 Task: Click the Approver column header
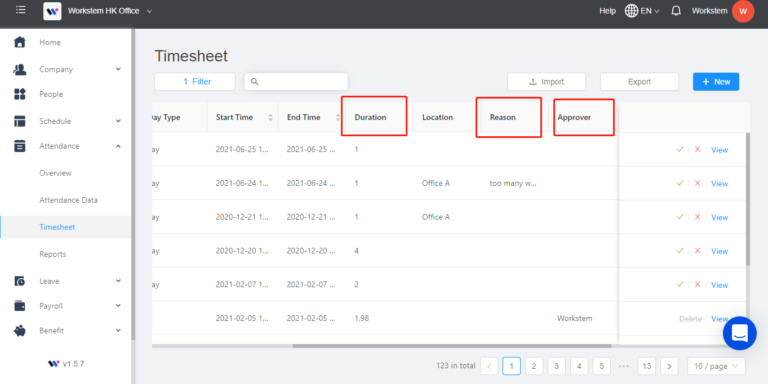[x=574, y=118]
